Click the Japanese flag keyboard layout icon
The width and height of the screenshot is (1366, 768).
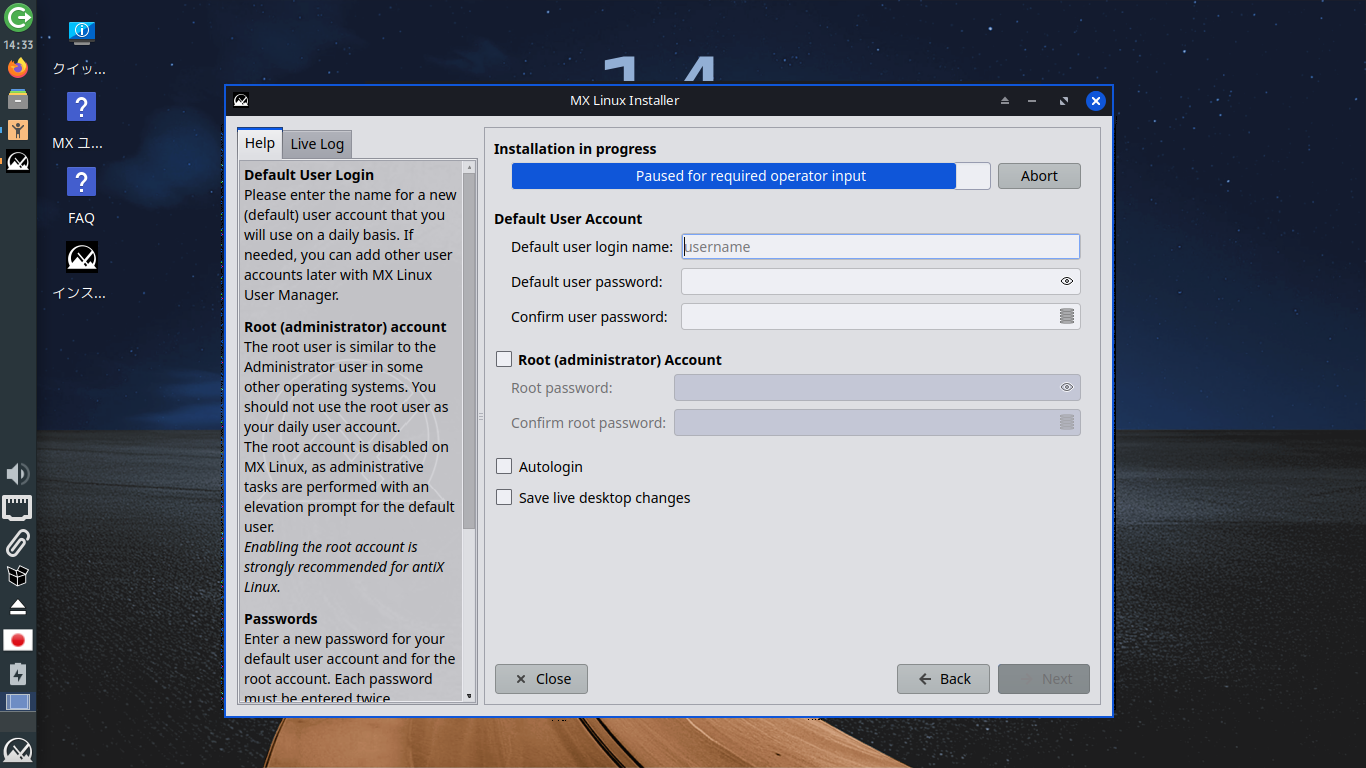[18, 640]
